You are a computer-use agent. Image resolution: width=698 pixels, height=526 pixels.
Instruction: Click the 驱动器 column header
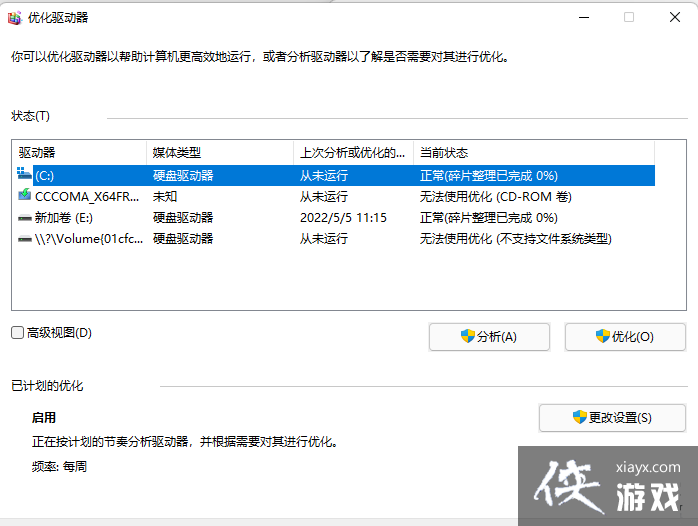[x=79, y=153]
